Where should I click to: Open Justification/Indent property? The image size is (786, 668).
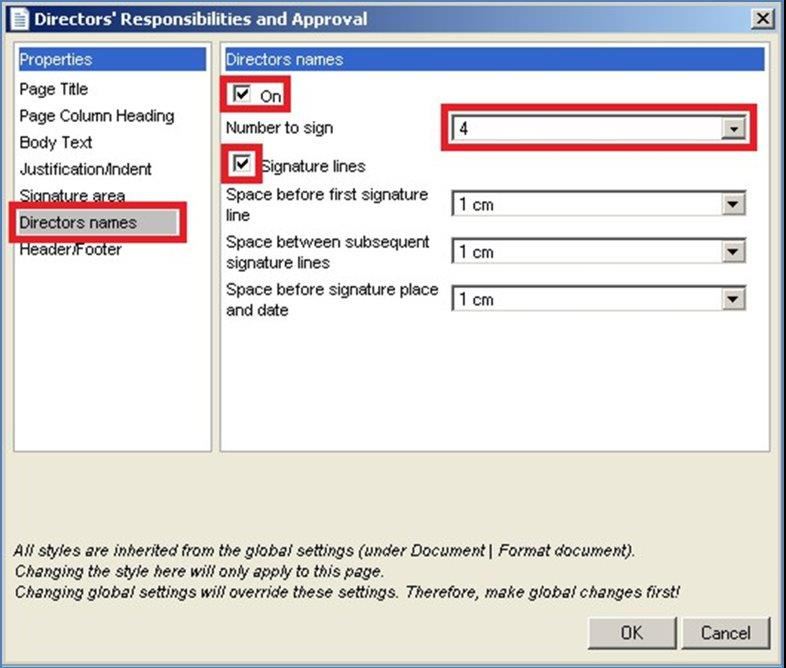click(85, 169)
